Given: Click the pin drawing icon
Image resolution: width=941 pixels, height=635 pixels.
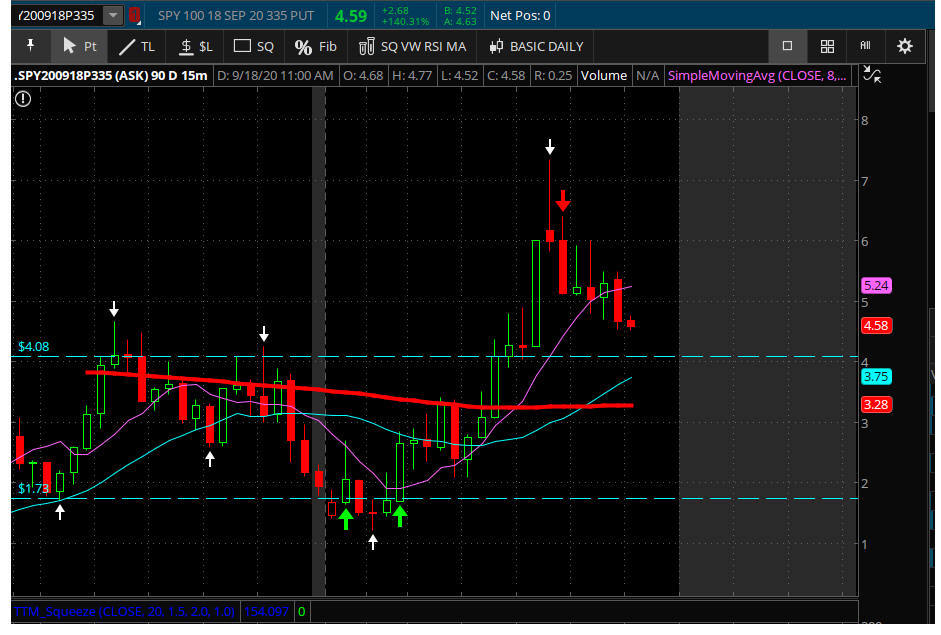Looking at the screenshot, I should click(x=30, y=46).
